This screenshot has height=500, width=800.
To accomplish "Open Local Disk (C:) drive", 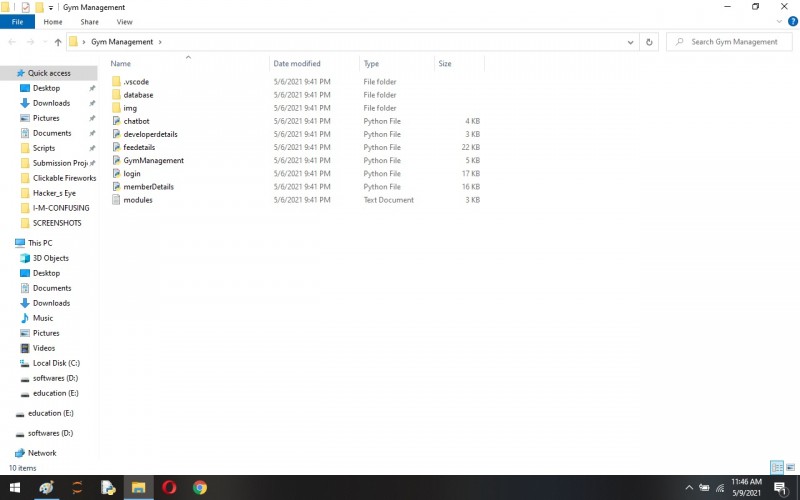I will click(56, 363).
